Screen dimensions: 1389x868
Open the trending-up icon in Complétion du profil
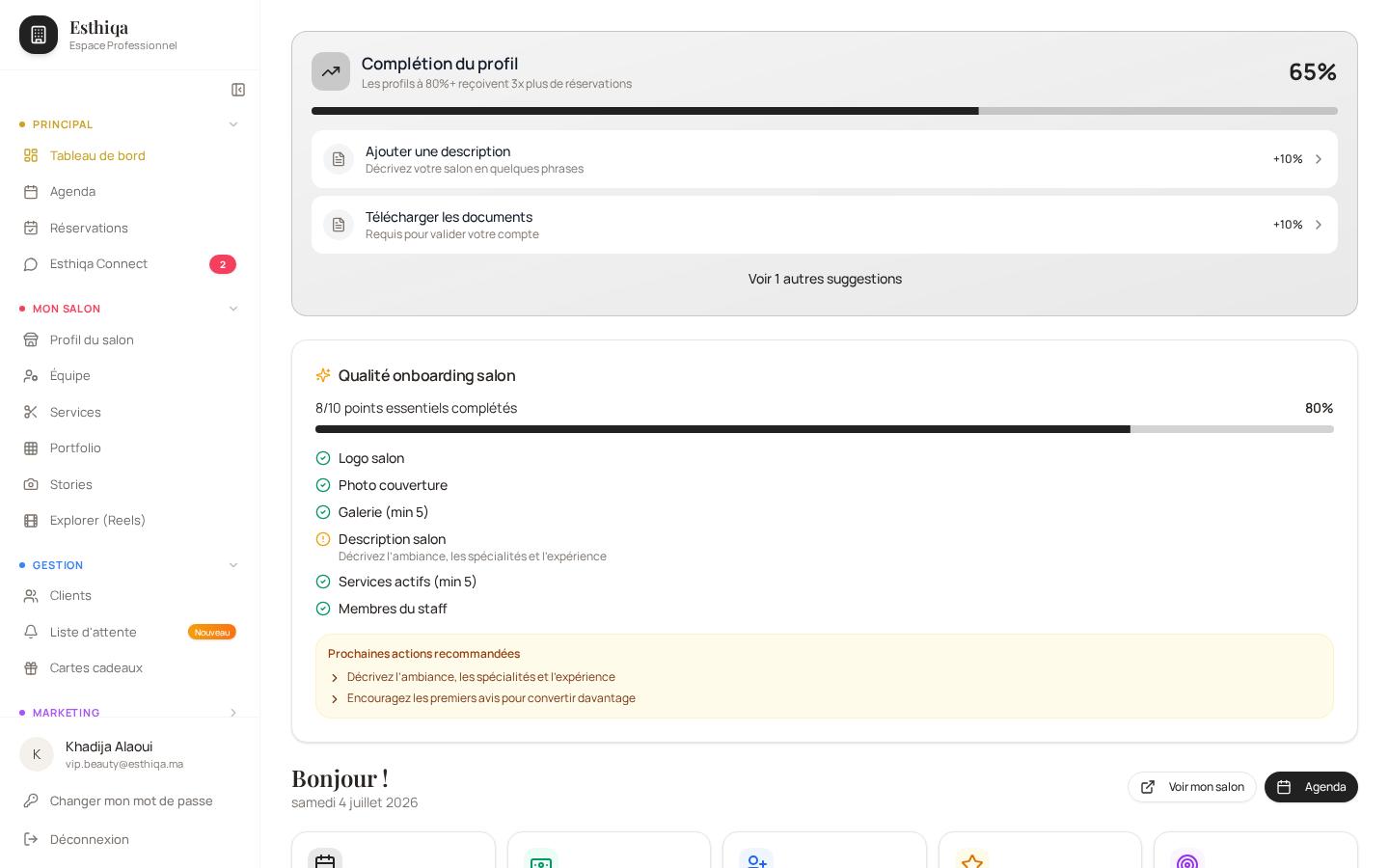tap(331, 71)
